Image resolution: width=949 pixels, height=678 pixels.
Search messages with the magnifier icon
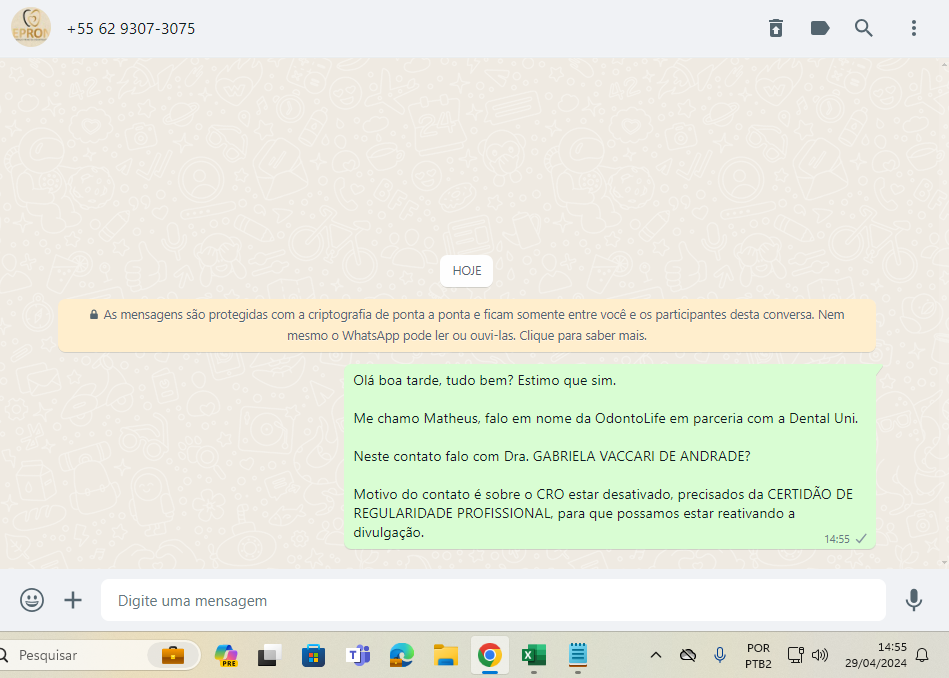[x=864, y=28]
